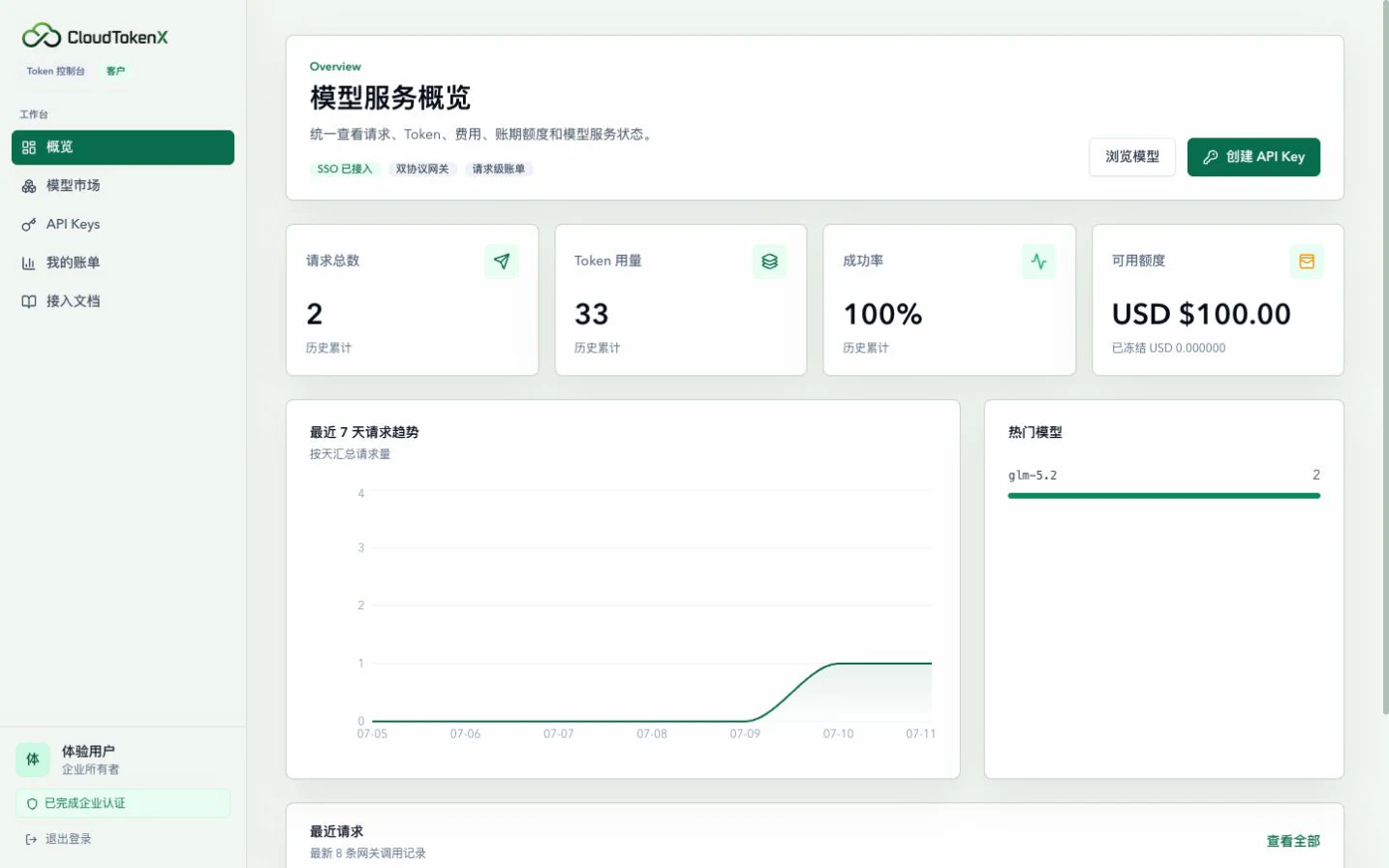Click the 概览 grid icon

pos(29,147)
